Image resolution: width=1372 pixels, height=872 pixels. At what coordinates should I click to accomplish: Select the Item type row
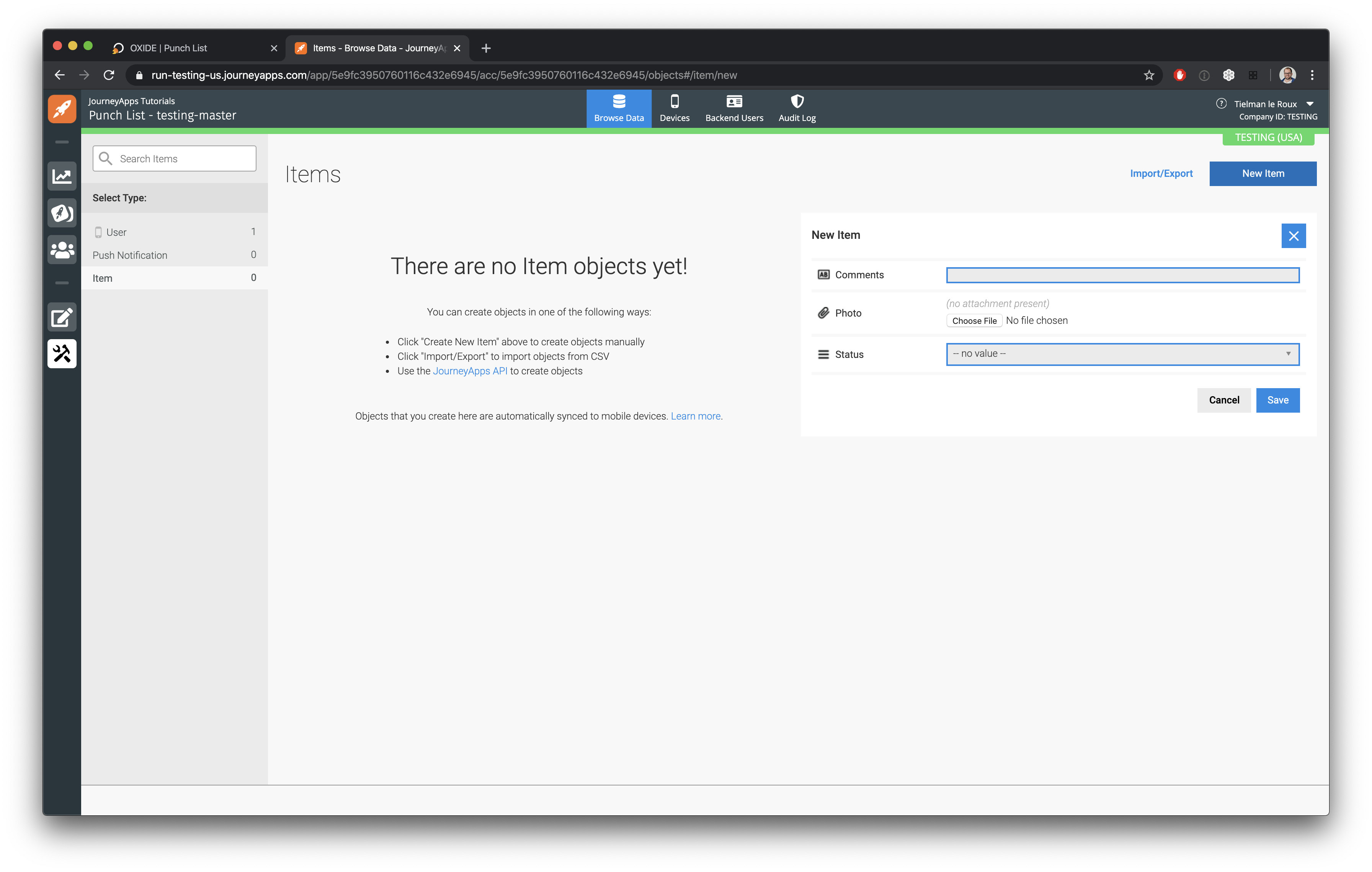(174, 278)
